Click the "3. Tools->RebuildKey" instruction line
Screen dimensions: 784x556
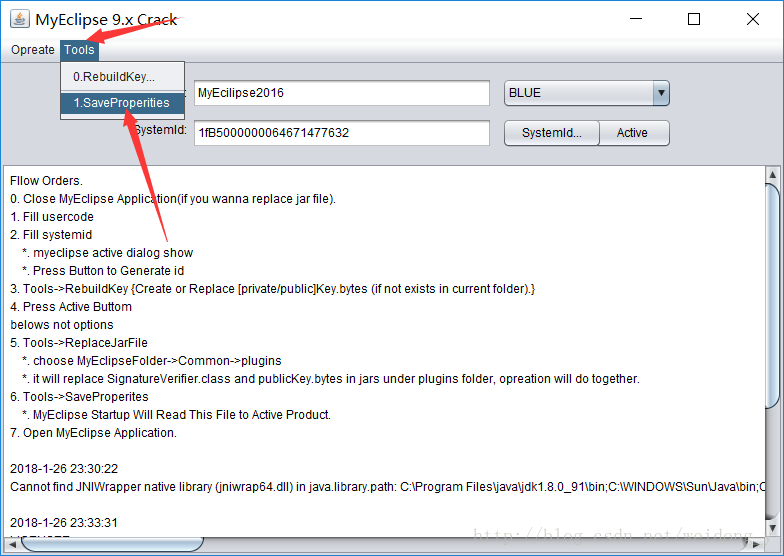(272, 289)
